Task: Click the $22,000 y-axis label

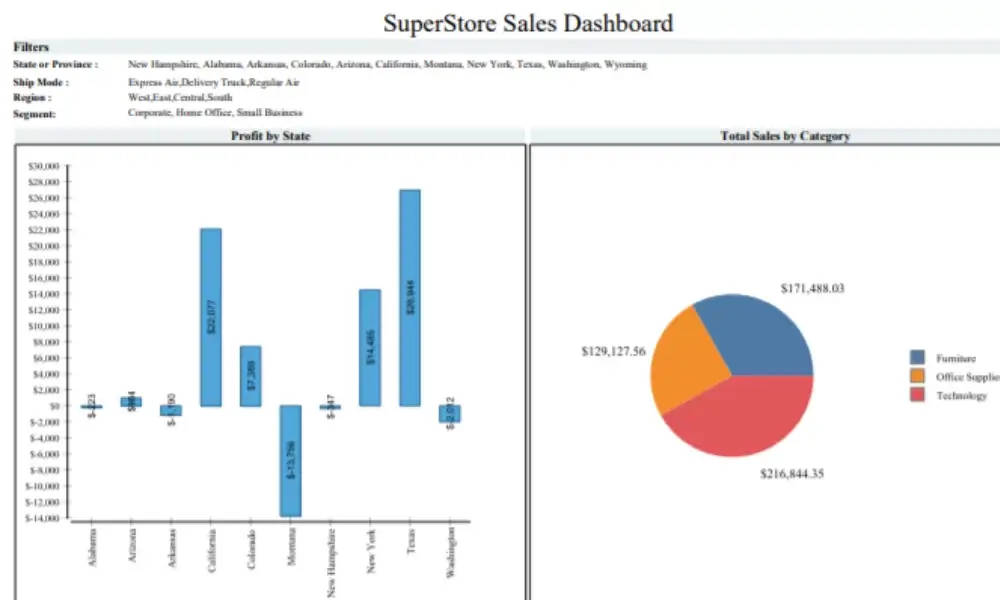Action: pyautogui.click(x=44, y=230)
